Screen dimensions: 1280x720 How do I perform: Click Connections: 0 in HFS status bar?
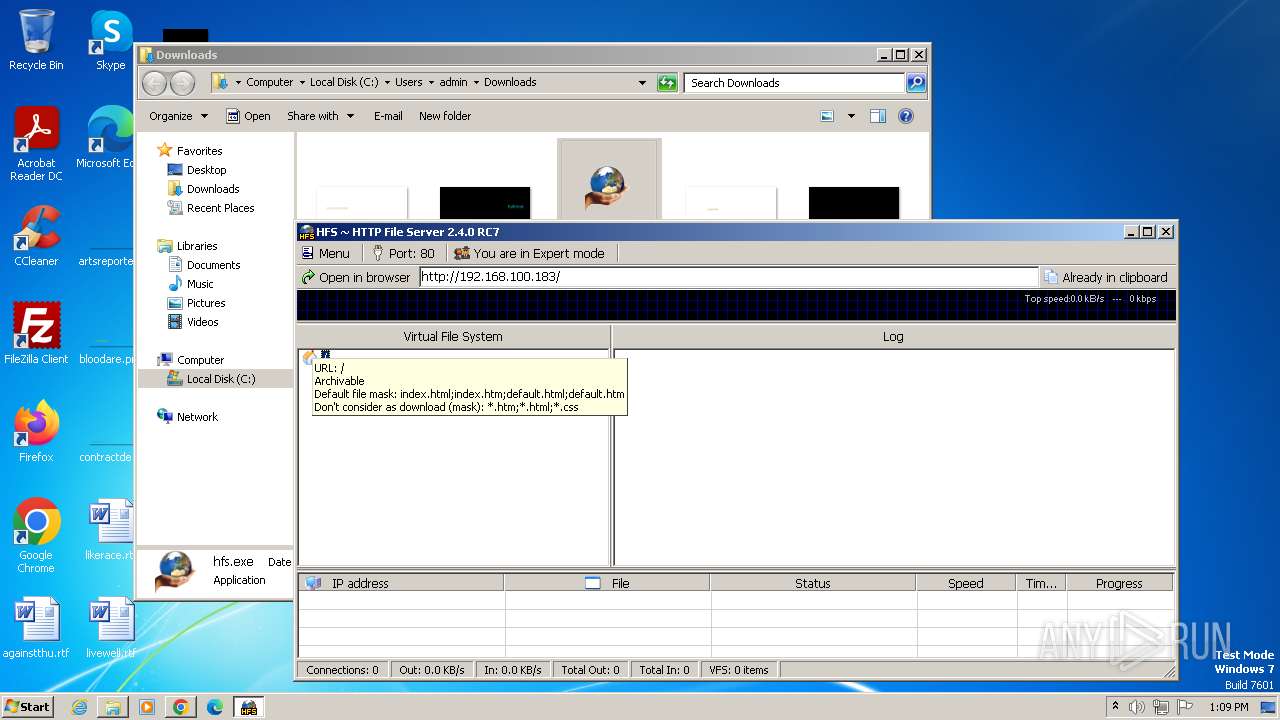[x=342, y=670]
